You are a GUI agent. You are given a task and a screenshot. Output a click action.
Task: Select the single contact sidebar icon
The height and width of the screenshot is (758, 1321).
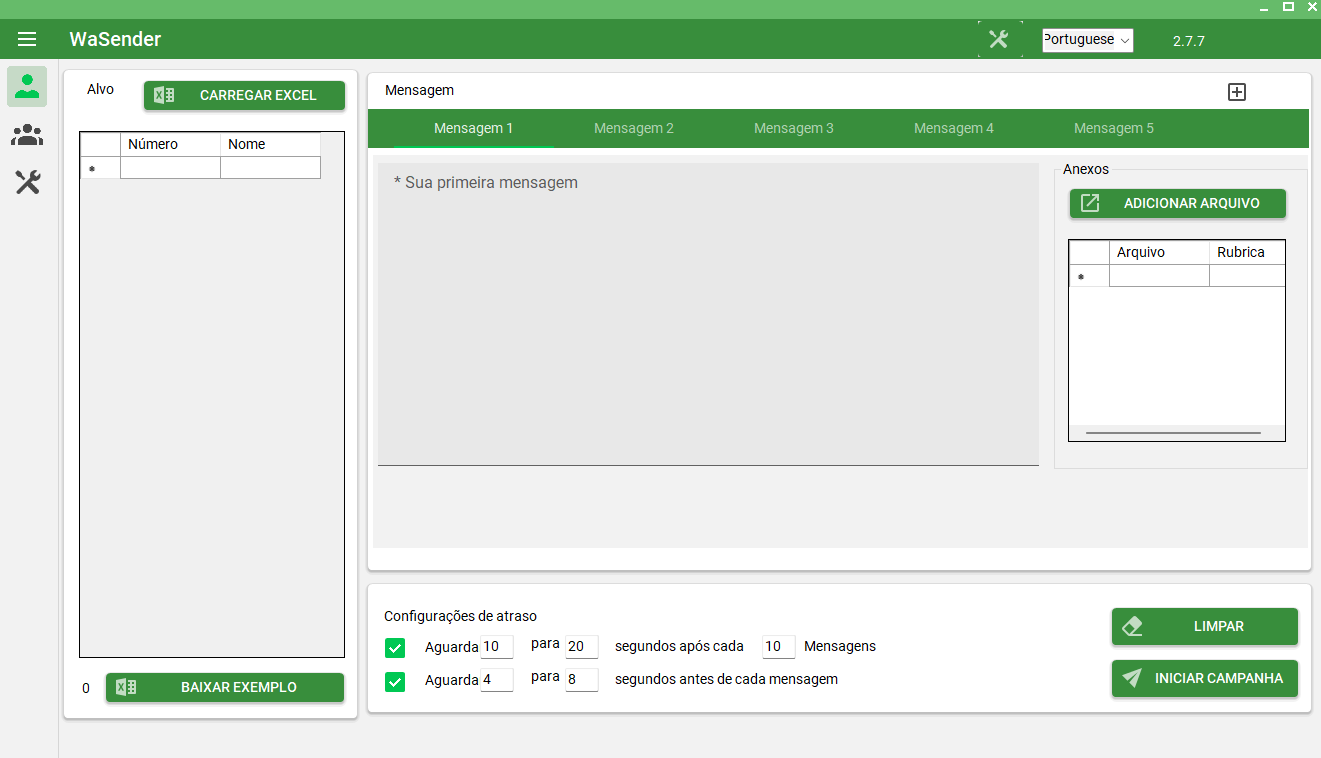[x=27, y=87]
